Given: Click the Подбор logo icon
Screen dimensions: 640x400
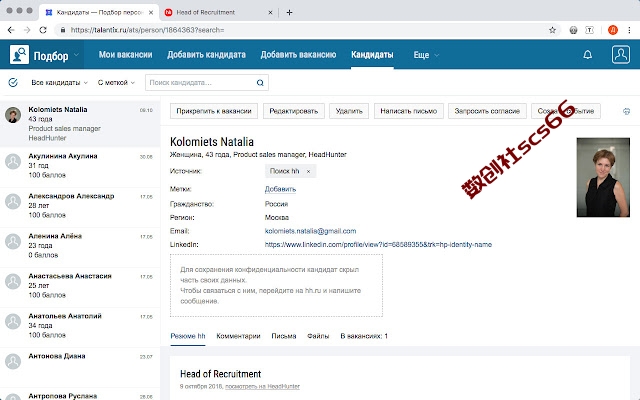Looking at the screenshot, I should pos(19,54).
